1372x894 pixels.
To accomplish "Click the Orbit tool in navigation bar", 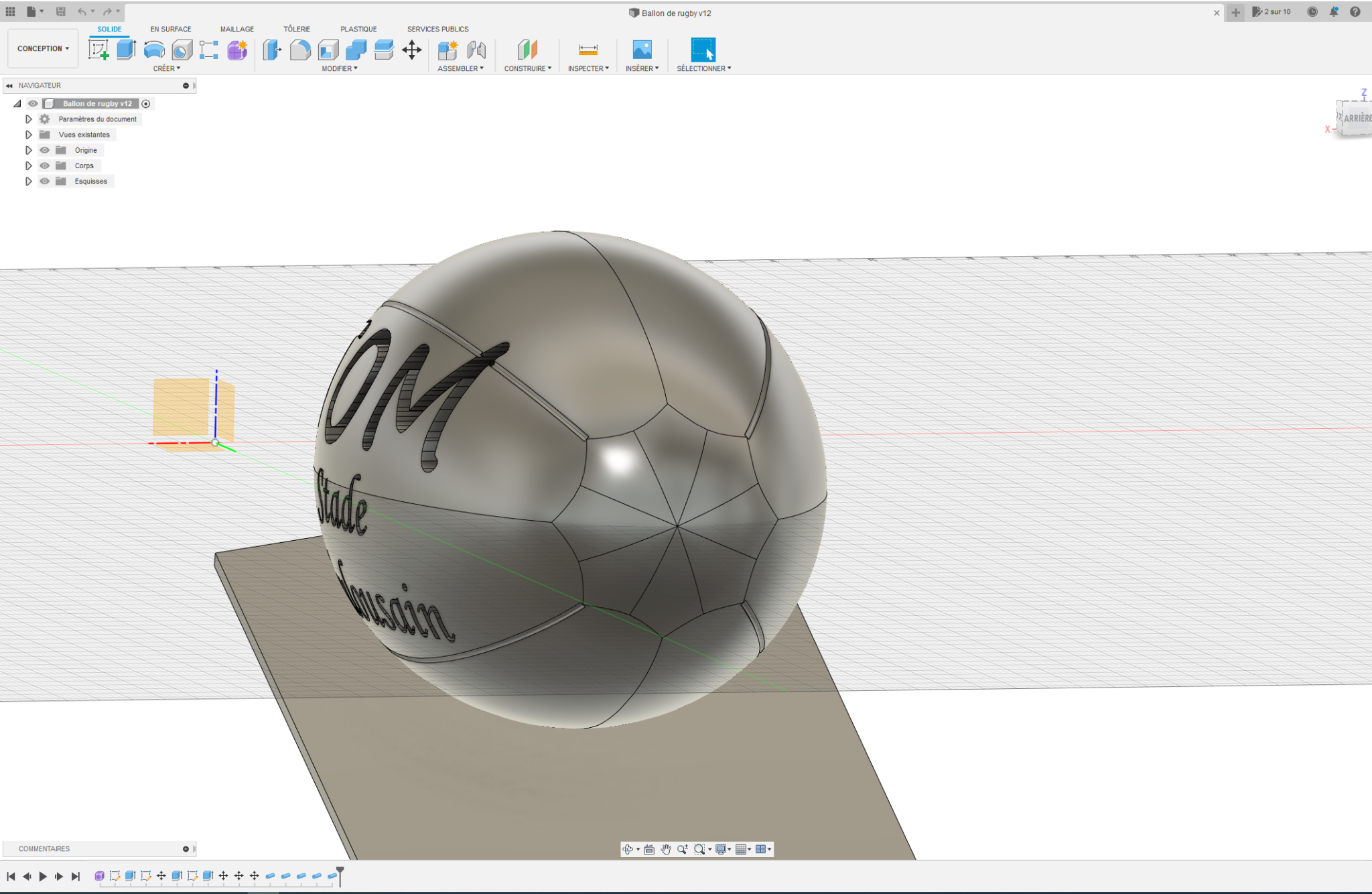I will pyautogui.click(x=628, y=849).
